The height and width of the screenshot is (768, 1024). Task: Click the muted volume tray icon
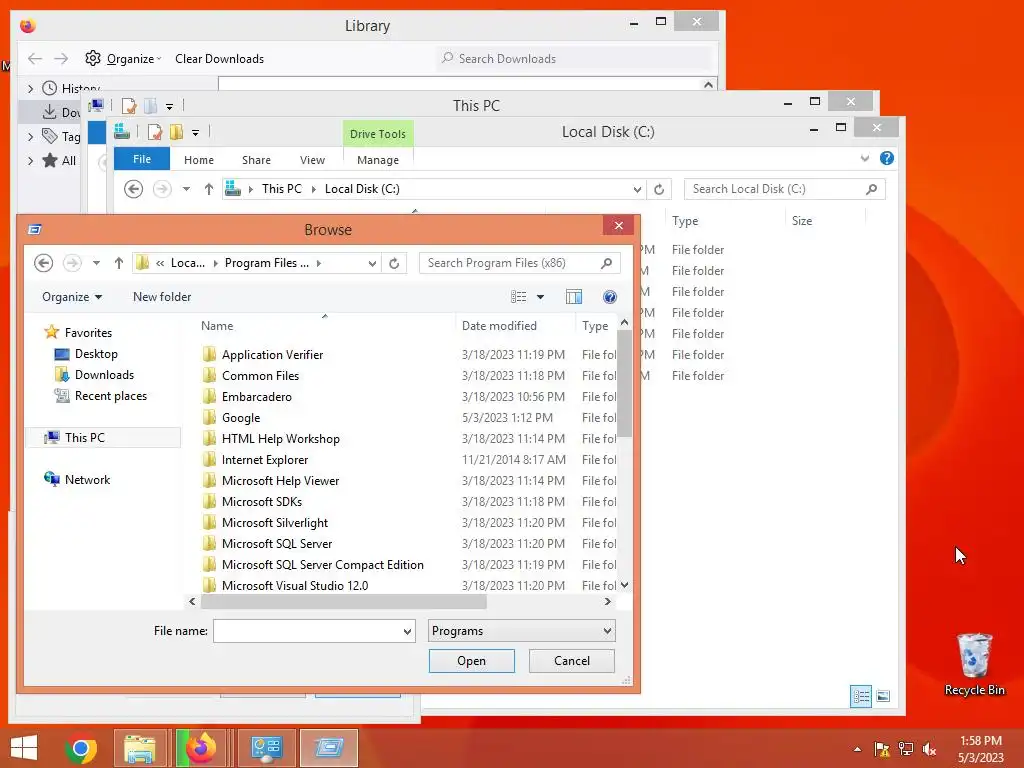(929, 749)
